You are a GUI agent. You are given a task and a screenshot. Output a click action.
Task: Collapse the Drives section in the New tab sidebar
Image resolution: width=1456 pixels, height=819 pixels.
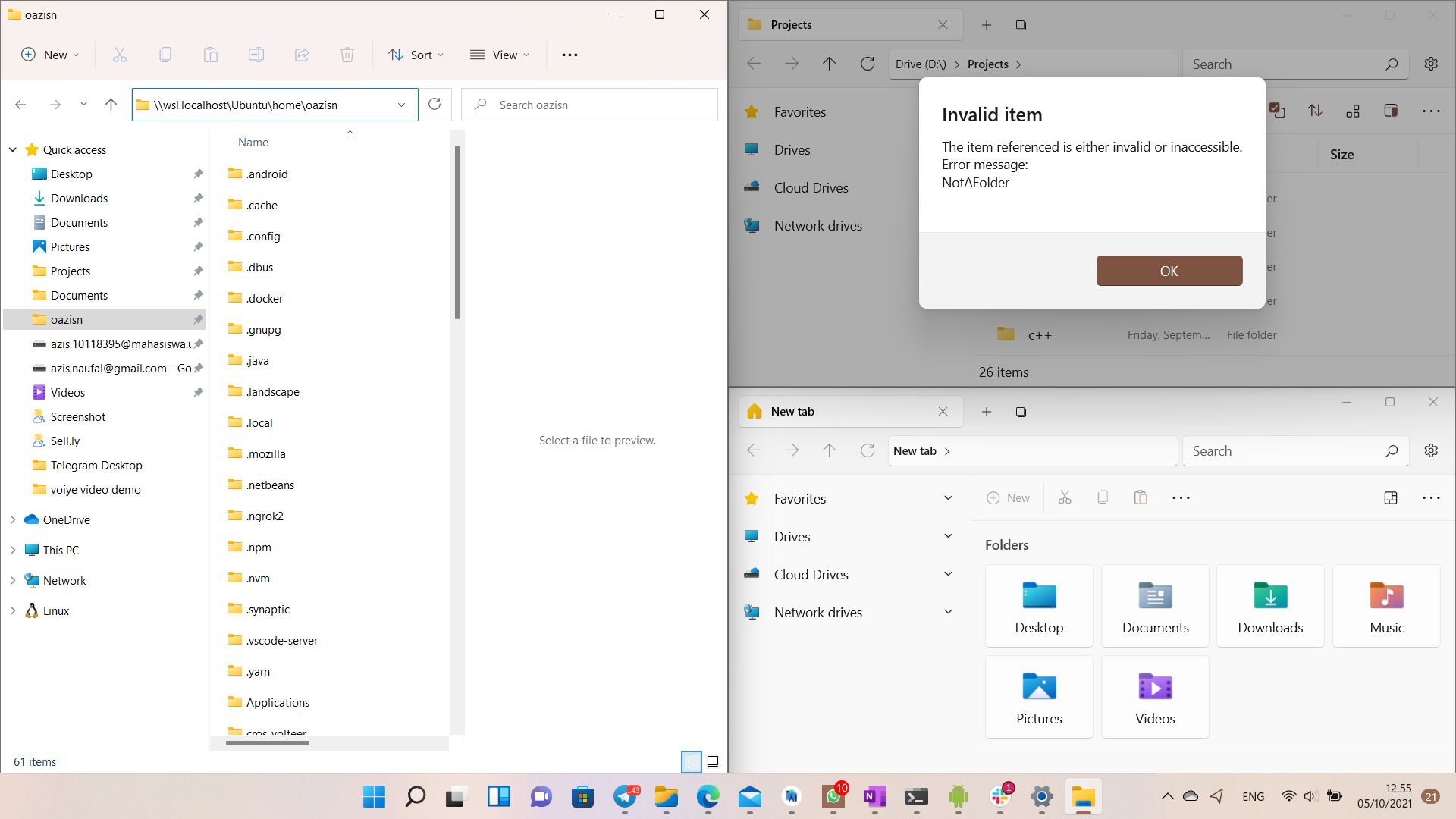(949, 536)
